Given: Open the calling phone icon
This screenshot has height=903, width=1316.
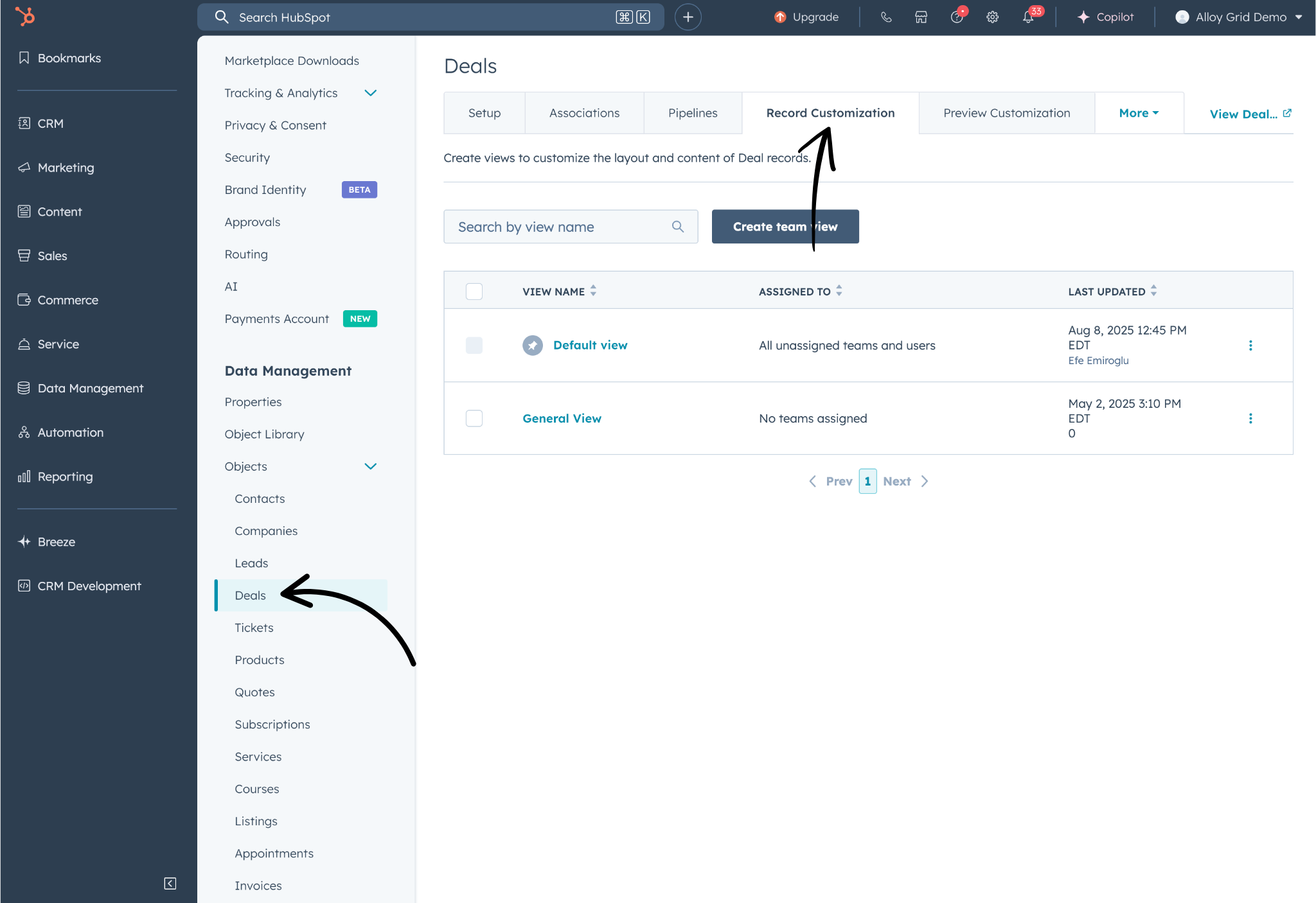Looking at the screenshot, I should [x=886, y=17].
